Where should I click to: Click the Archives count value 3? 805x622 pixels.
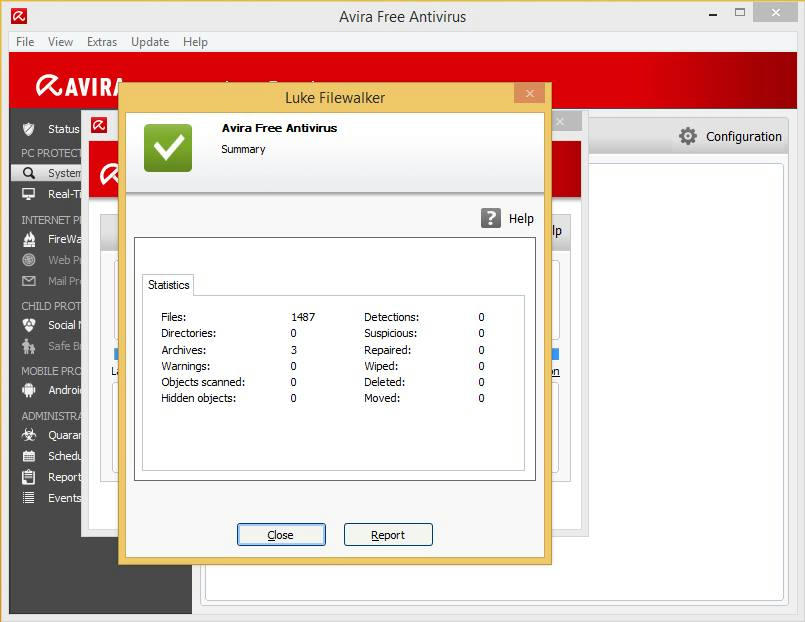(x=294, y=350)
